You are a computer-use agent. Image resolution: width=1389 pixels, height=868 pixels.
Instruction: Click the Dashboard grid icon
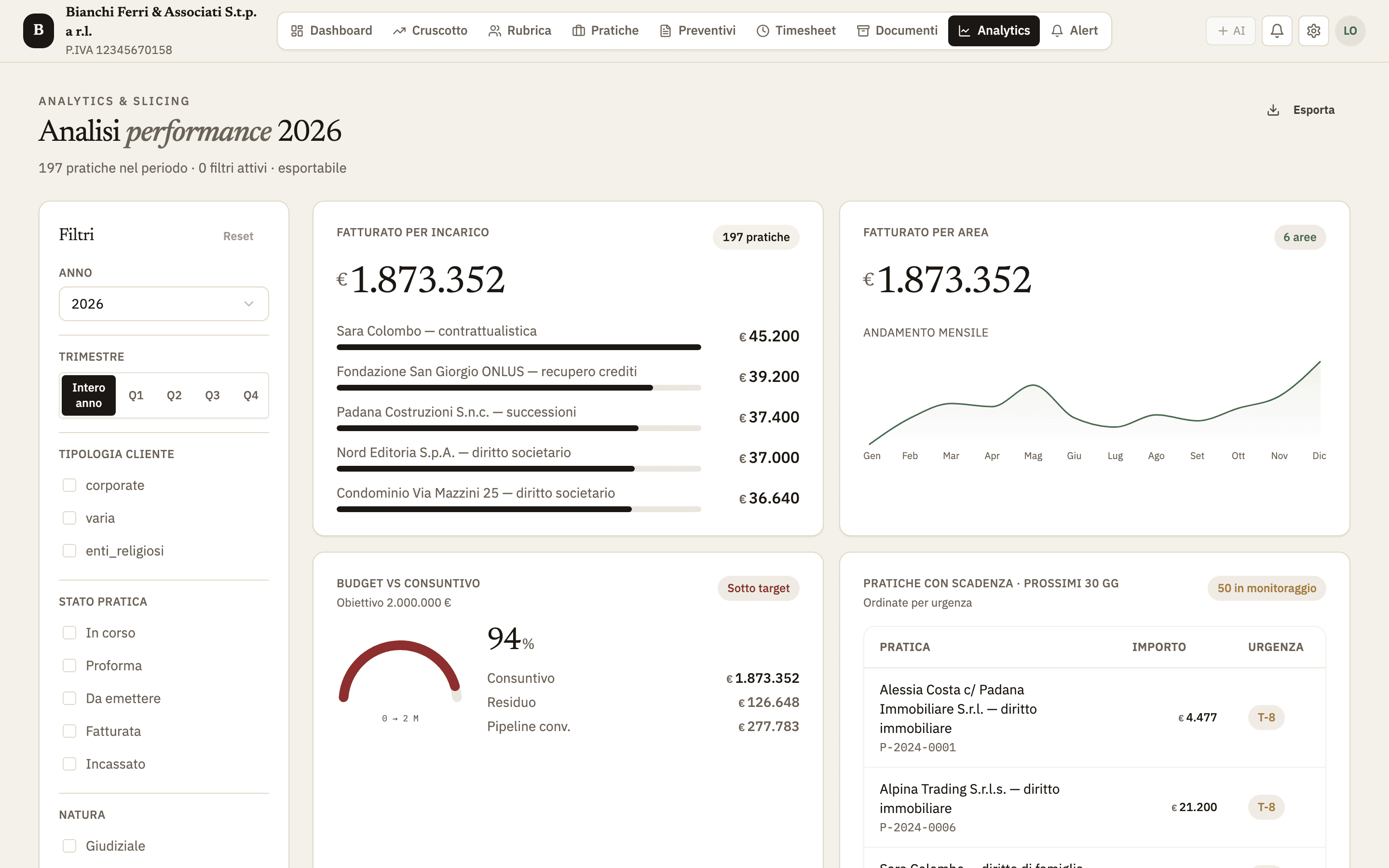(297, 31)
